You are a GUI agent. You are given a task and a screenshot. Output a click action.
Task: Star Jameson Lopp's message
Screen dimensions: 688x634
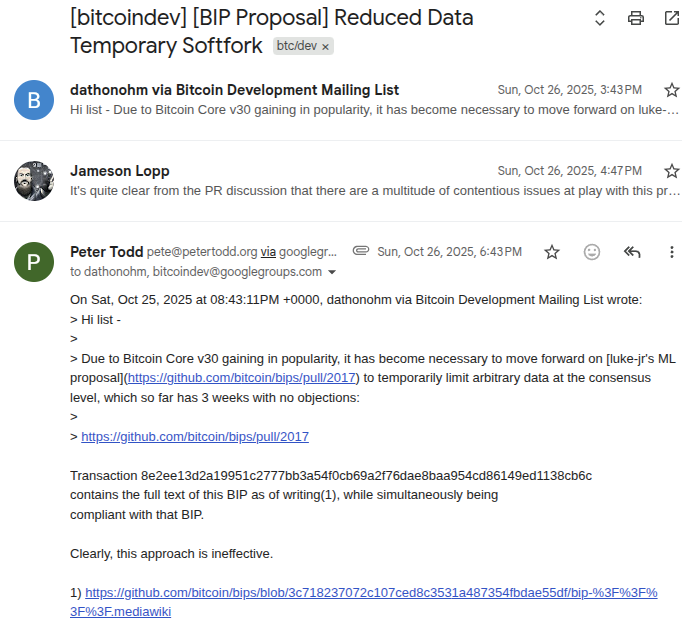point(672,171)
